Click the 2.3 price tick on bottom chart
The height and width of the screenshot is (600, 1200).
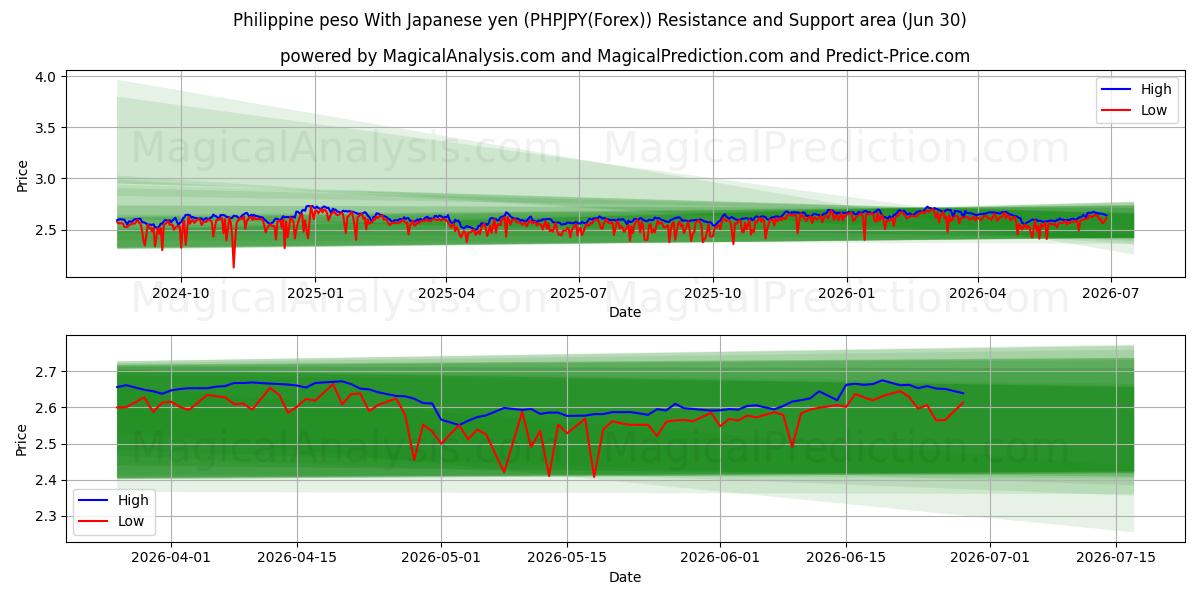(x=48, y=517)
